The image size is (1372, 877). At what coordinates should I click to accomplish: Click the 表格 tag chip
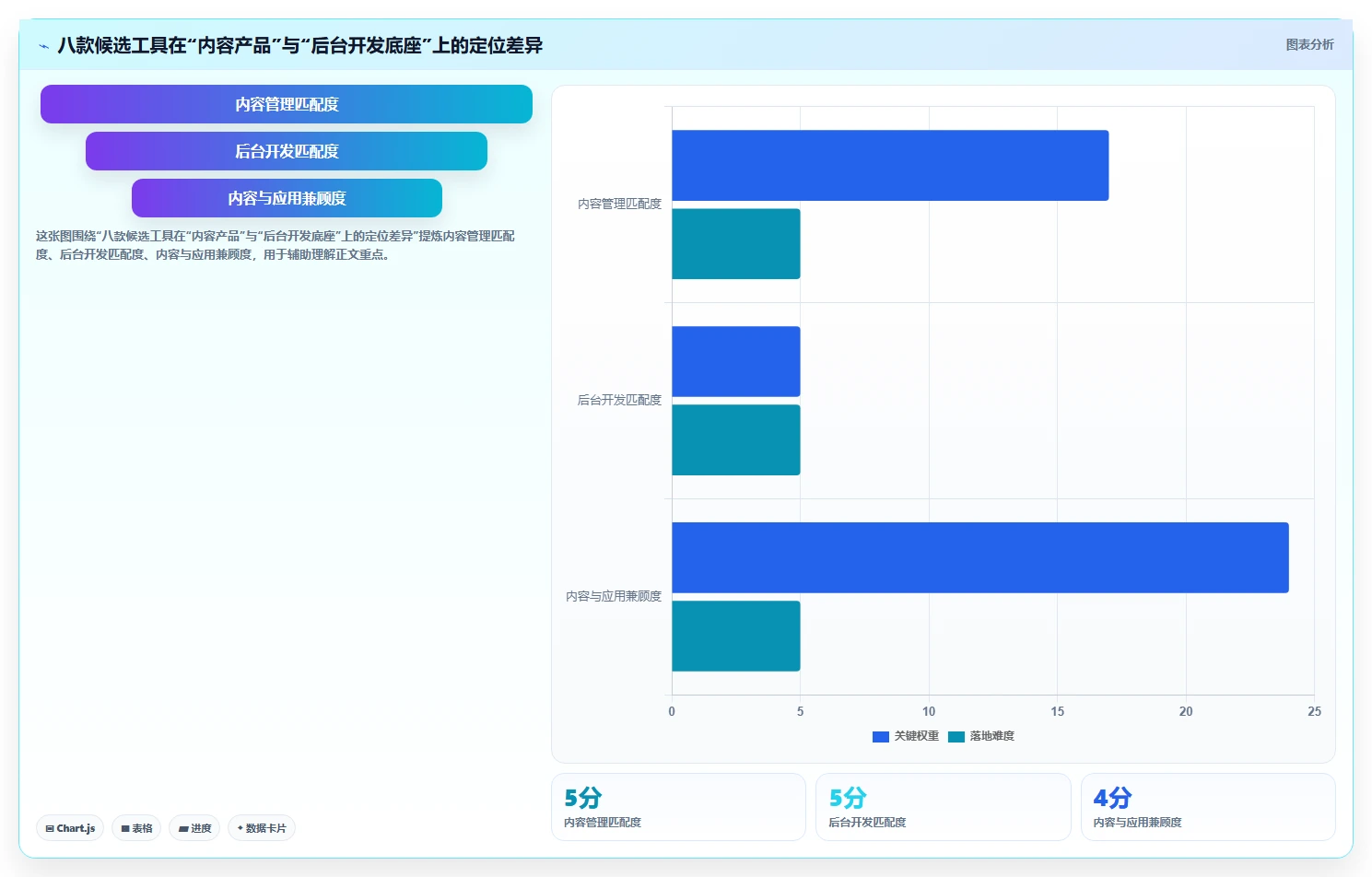pos(136,828)
